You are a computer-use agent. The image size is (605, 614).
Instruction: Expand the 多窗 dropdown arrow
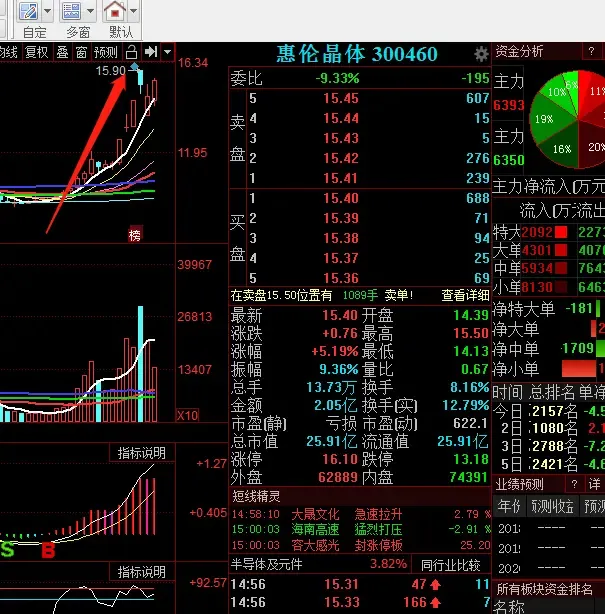coord(90,11)
